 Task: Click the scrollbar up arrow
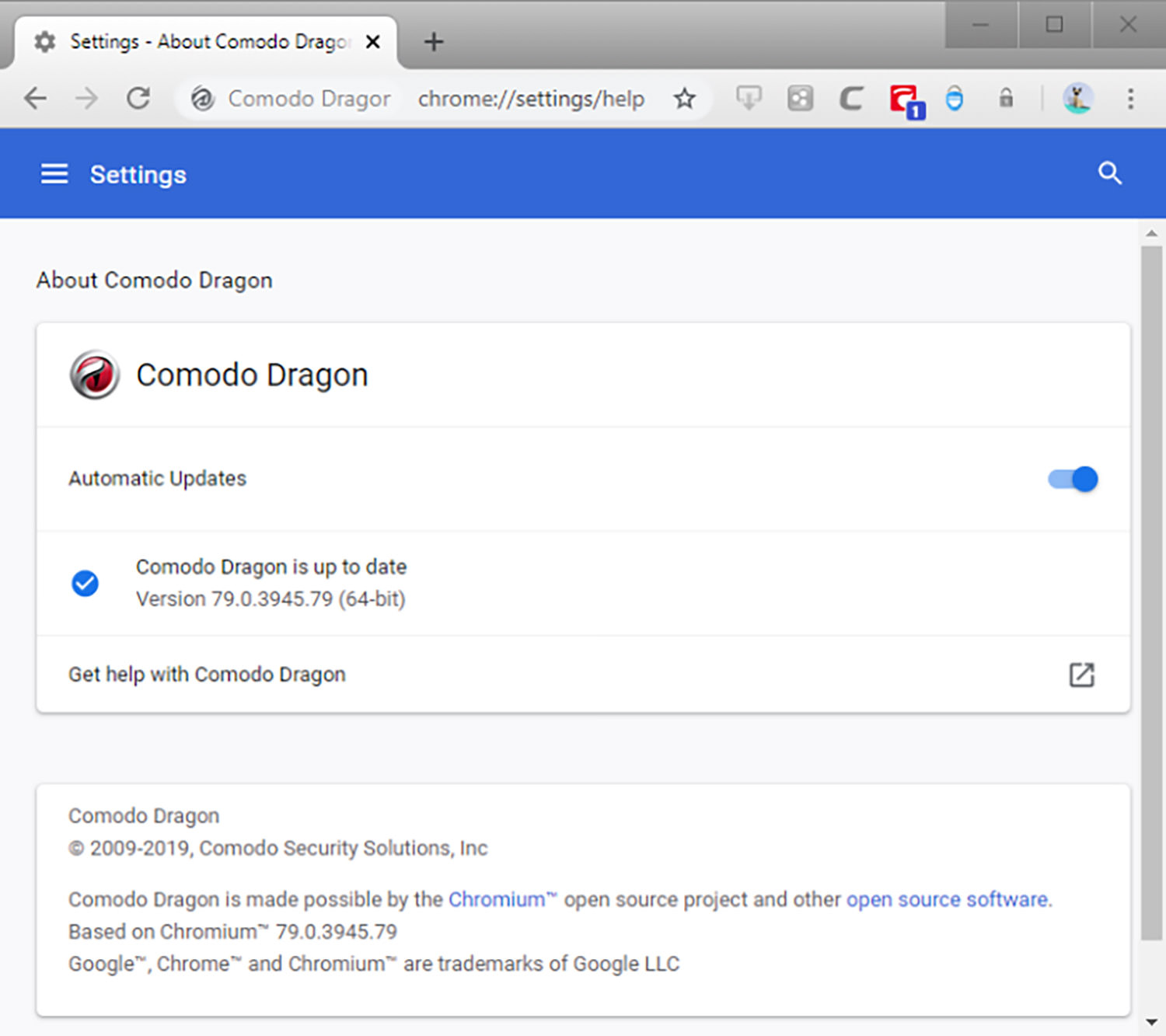pos(1151,233)
